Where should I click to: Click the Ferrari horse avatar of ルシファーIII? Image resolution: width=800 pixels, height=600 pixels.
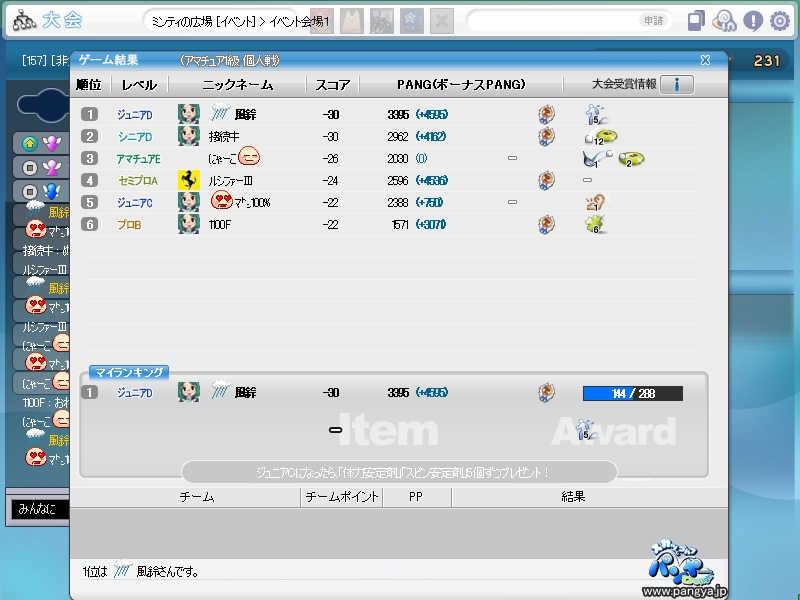[189, 180]
